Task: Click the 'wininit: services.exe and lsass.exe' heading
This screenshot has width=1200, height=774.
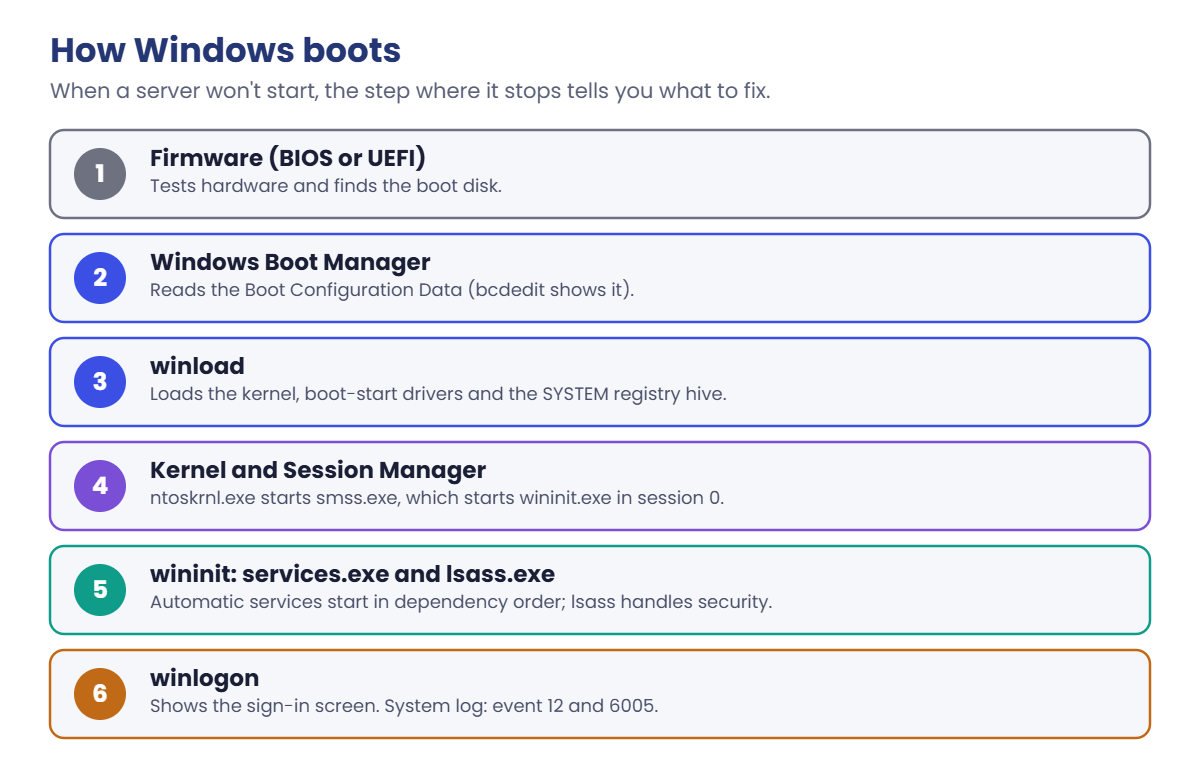Action: click(352, 574)
